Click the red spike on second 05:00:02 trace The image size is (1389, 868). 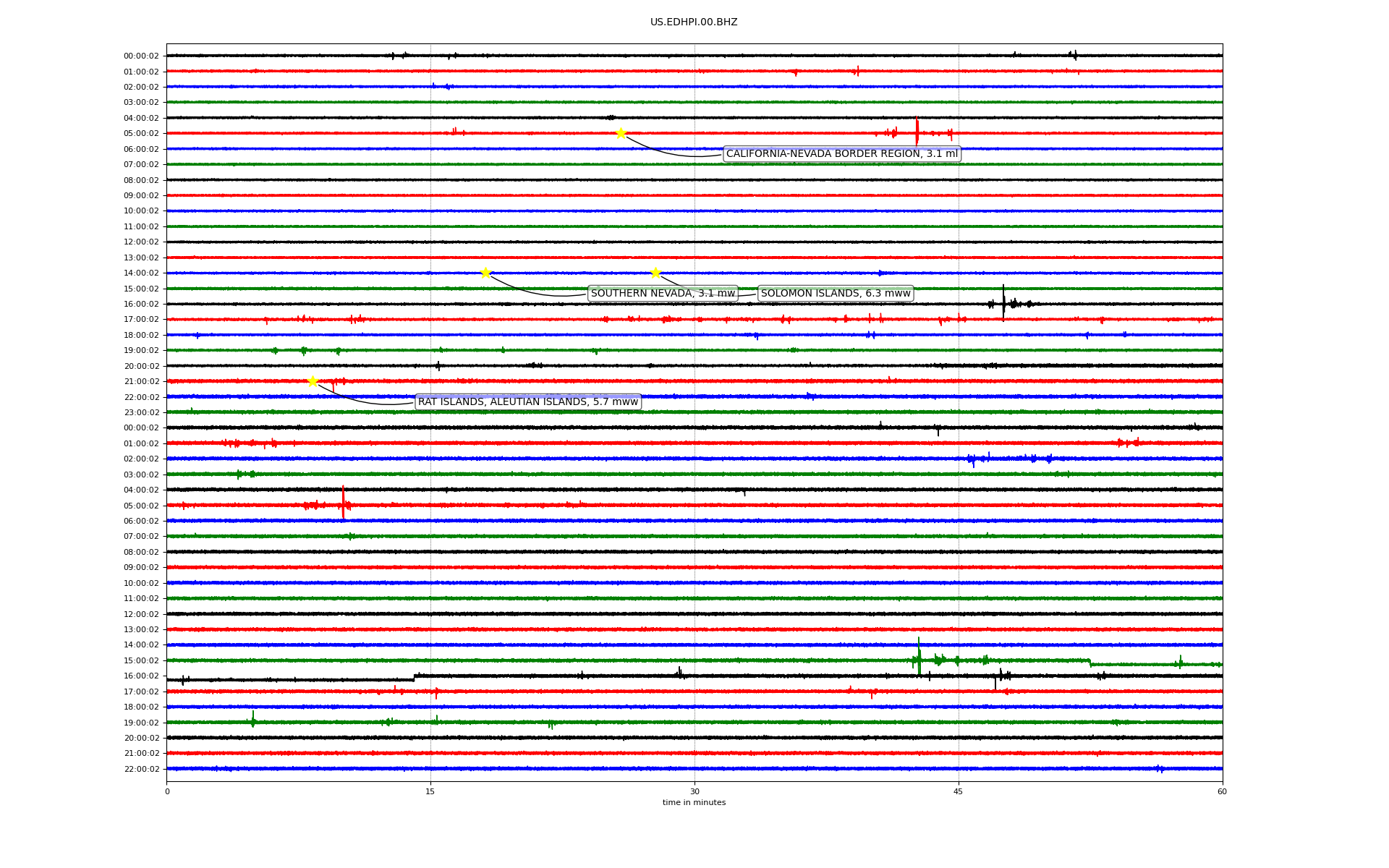pyautogui.click(x=343, y=502)
